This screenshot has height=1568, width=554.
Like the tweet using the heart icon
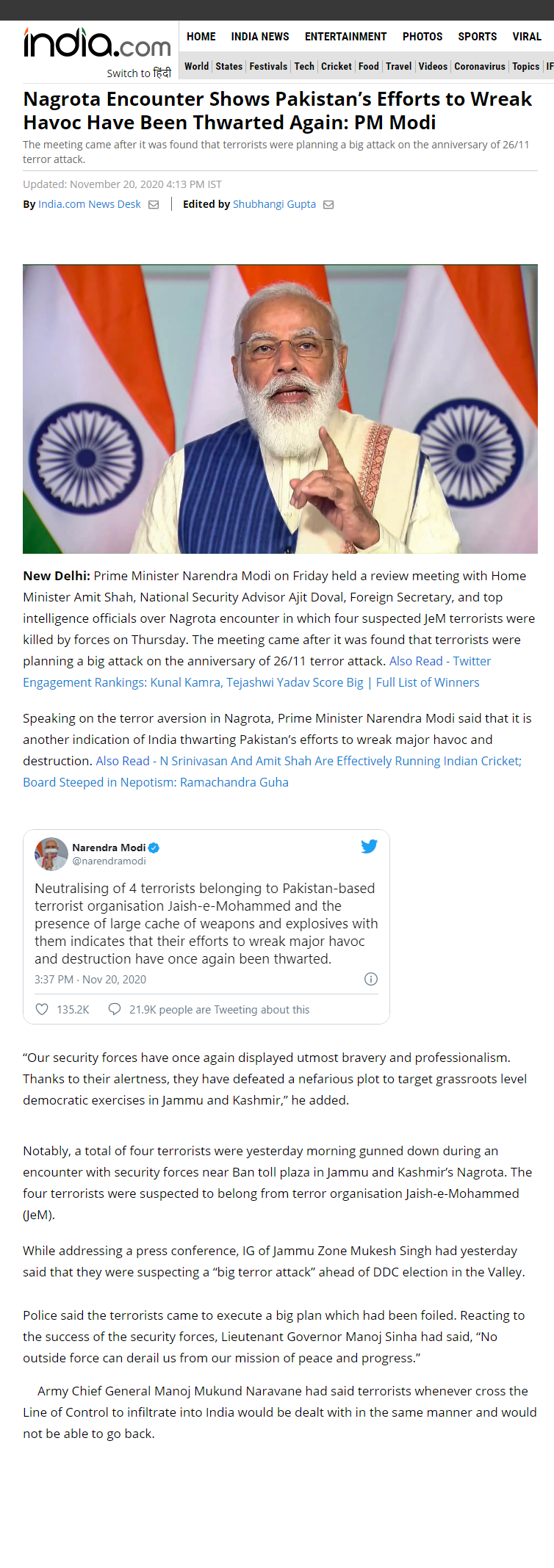tap(43, 1010)
